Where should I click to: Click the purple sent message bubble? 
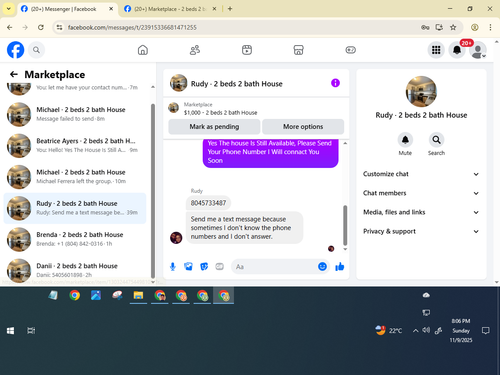tap(270, 153)
